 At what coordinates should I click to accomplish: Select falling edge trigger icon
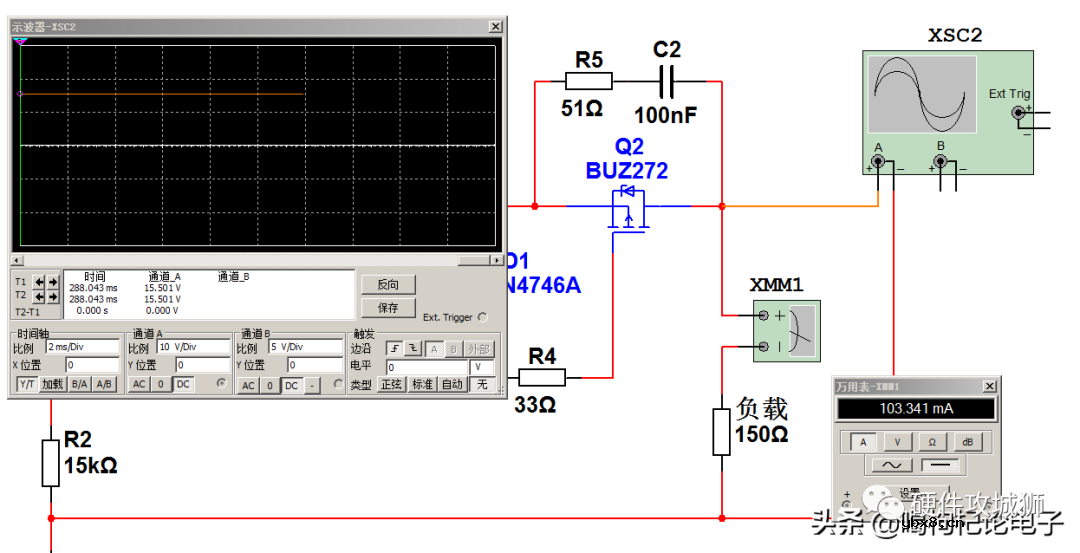click(x=412, y=349)
